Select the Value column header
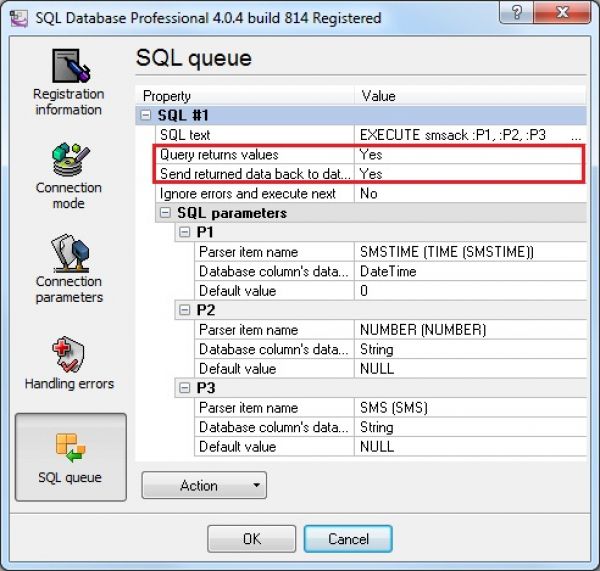The width and height of the screenshot is (600, 571). [470, 96]
